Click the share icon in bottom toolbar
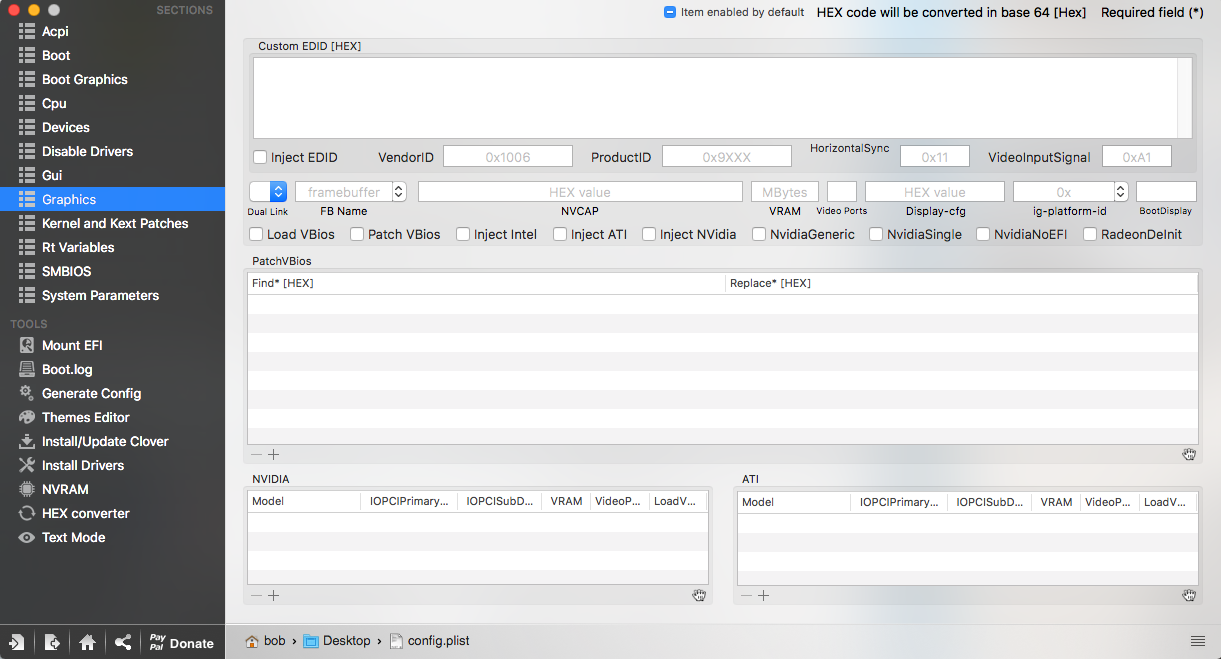1221x659 pixels. (123, 642)
